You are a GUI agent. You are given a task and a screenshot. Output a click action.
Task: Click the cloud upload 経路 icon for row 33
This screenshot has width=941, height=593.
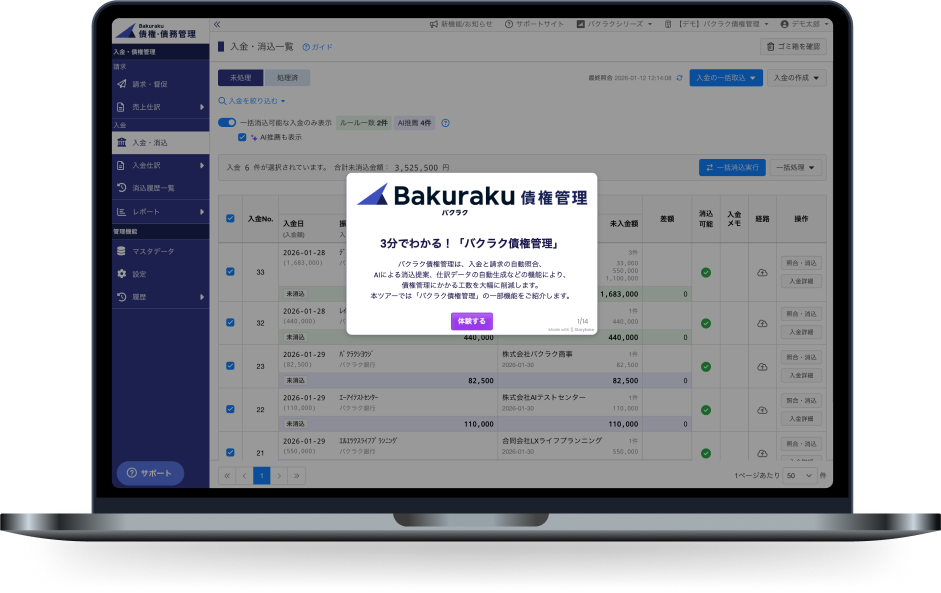pos(762,272)
